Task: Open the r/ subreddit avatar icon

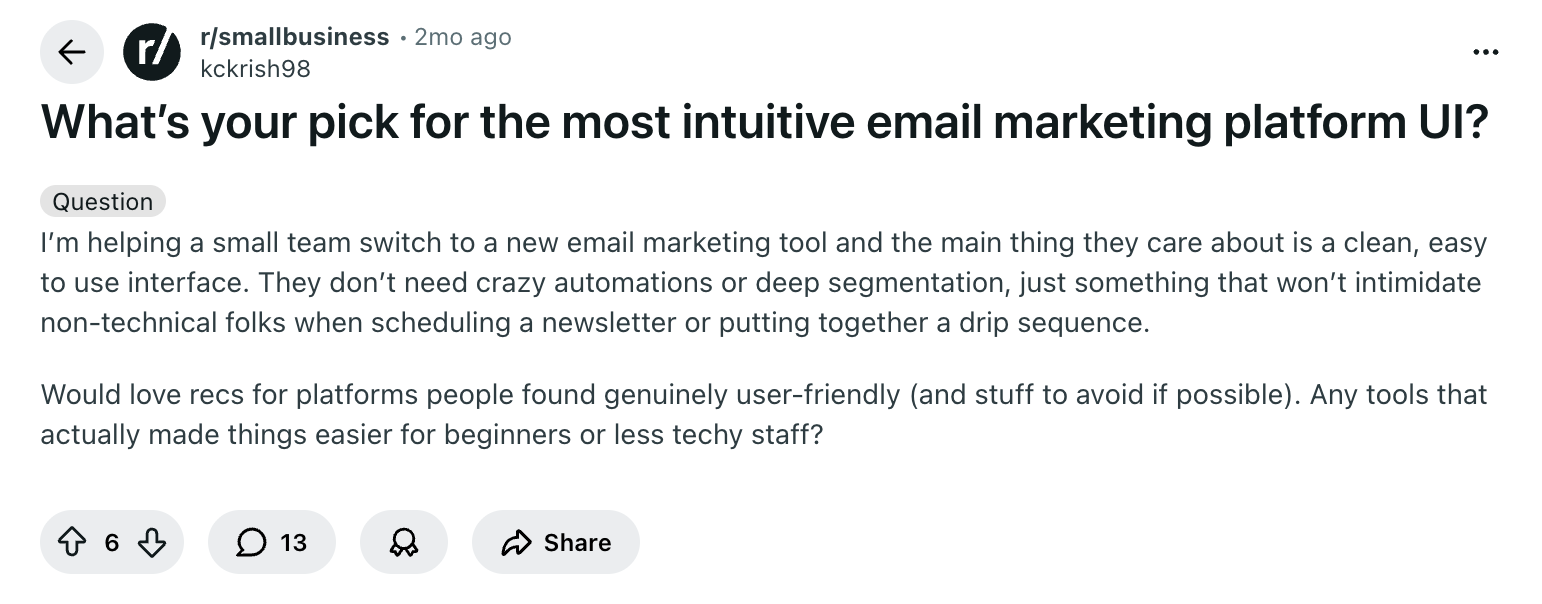Action: [x=151, y=53]
